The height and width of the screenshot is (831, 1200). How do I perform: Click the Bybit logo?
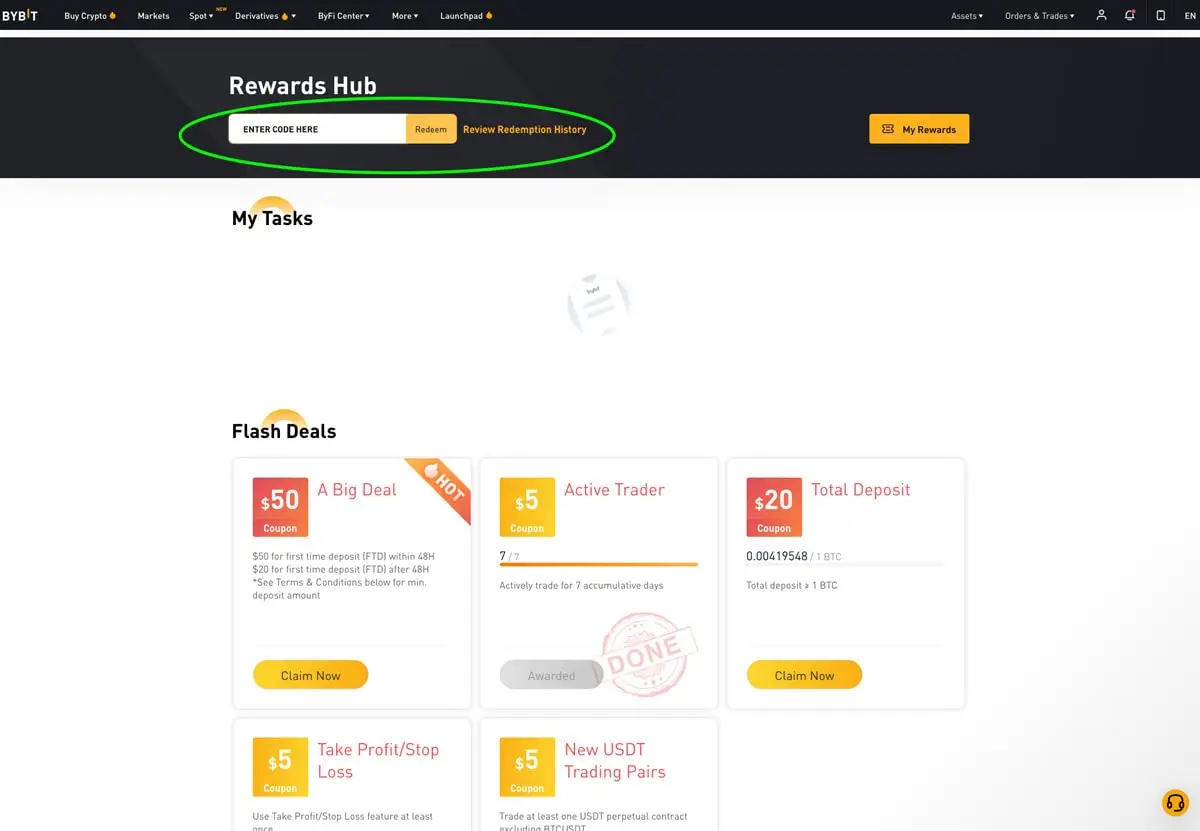tap(20, 15)
